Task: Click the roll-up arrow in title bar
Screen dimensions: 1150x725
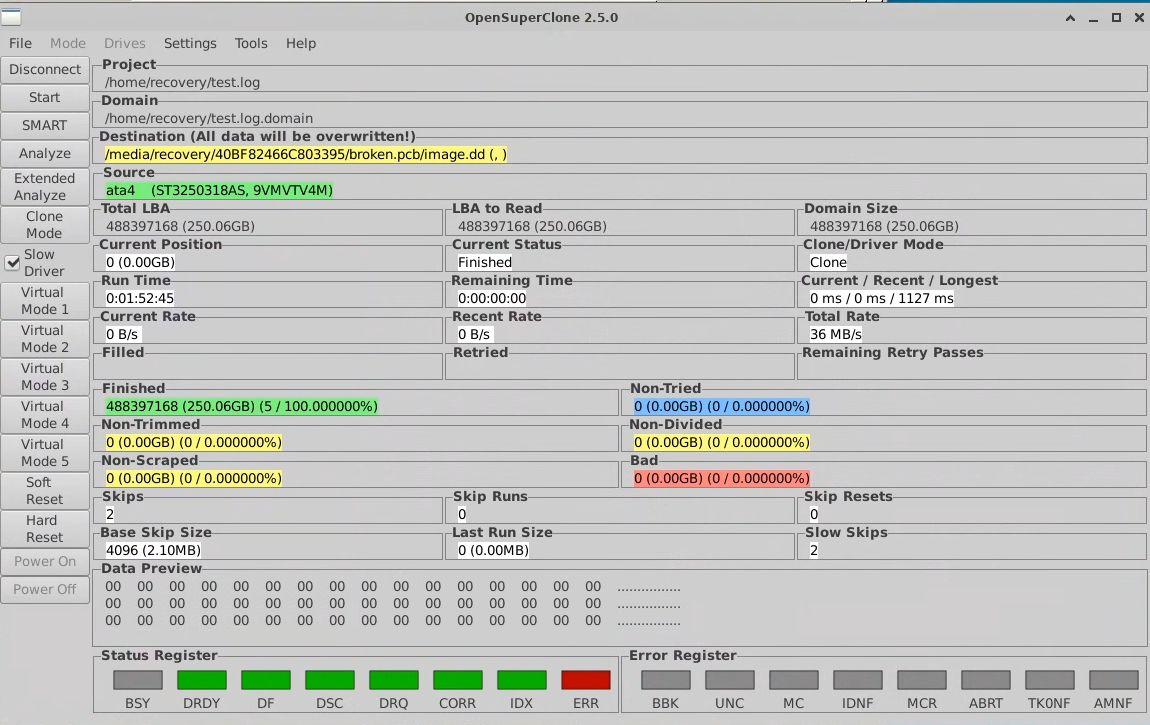Action: (1070, 18)
